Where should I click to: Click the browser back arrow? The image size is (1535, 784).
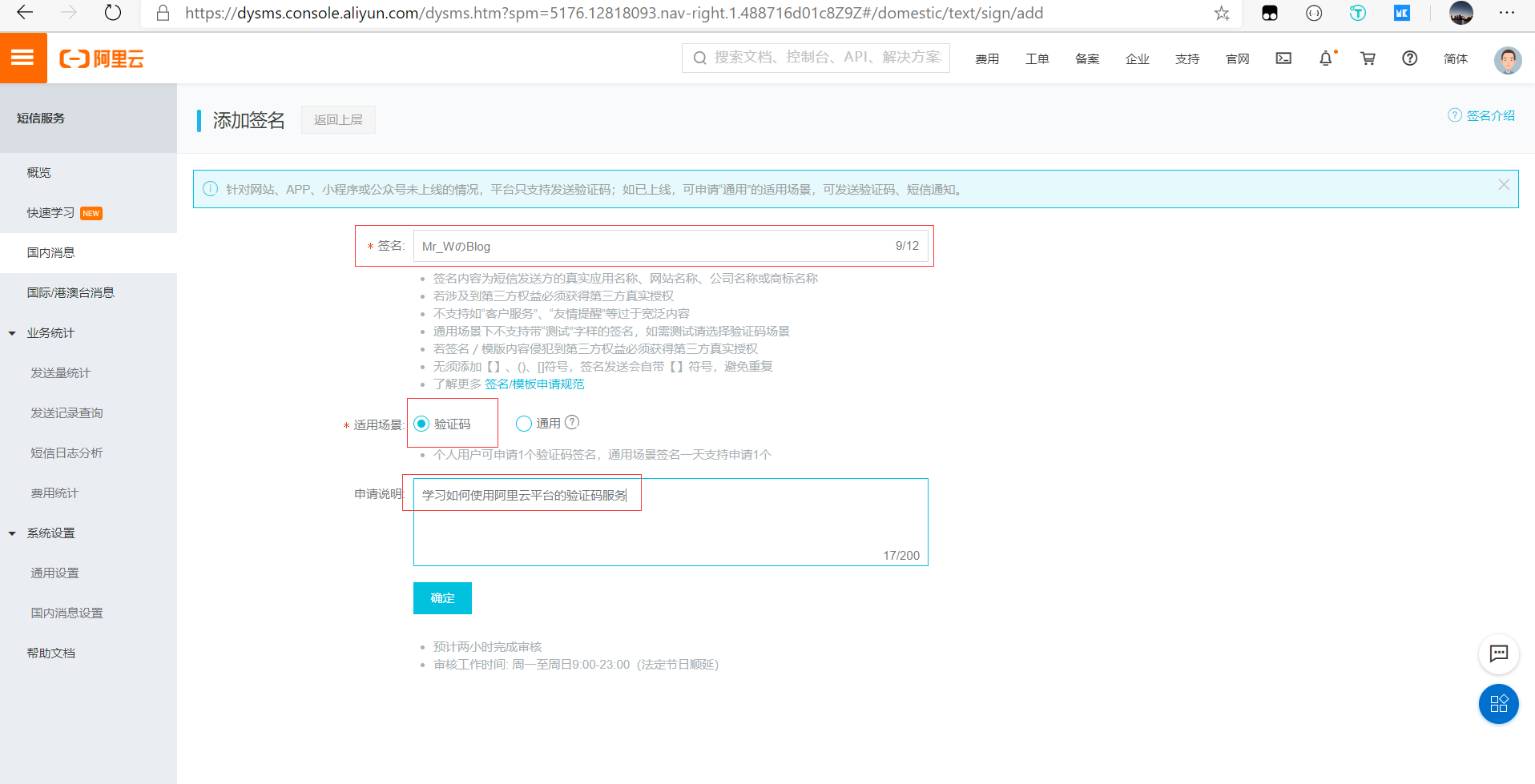tap(26, 13)
